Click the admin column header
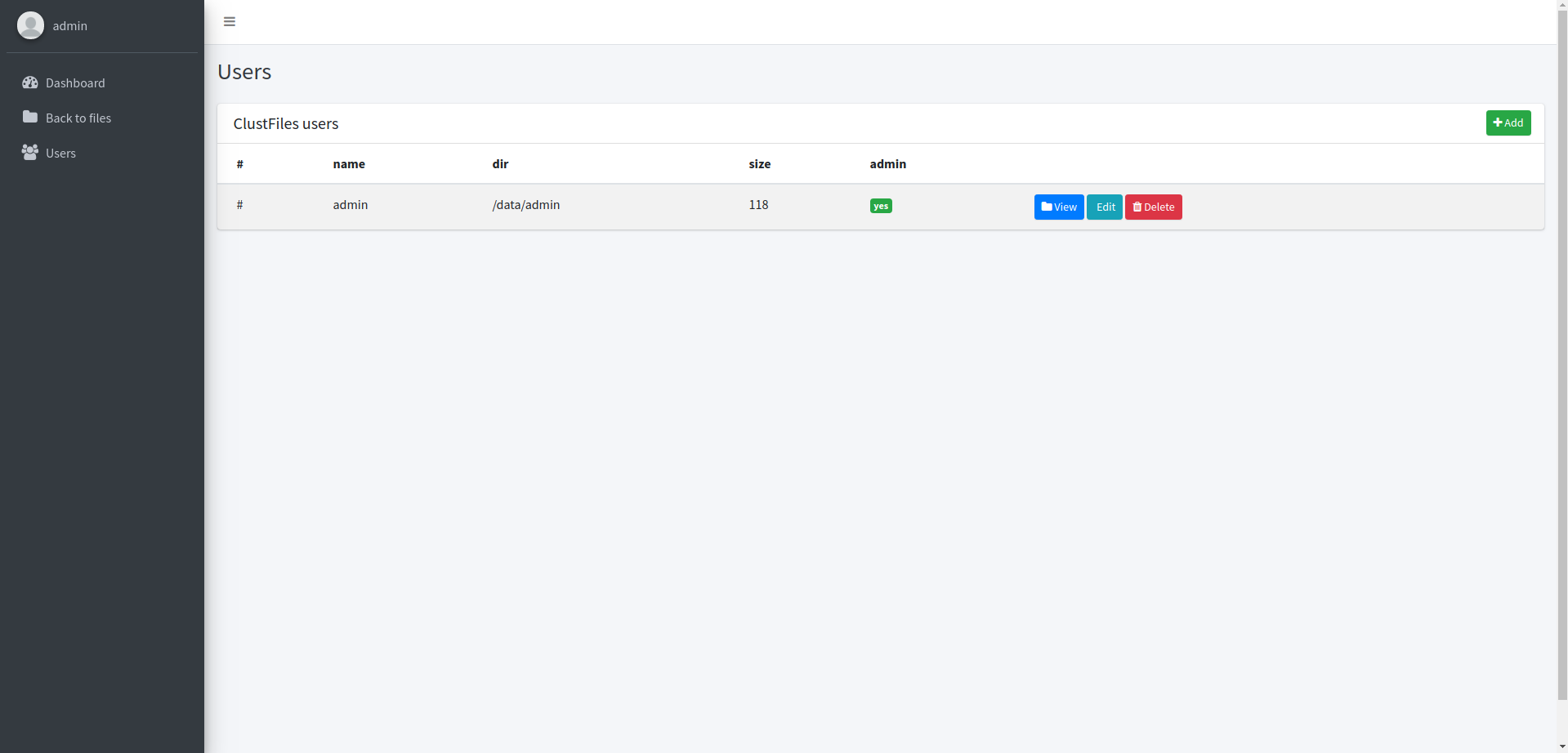This screenshot has height=753, width=1568. click(x=887, y=164)
